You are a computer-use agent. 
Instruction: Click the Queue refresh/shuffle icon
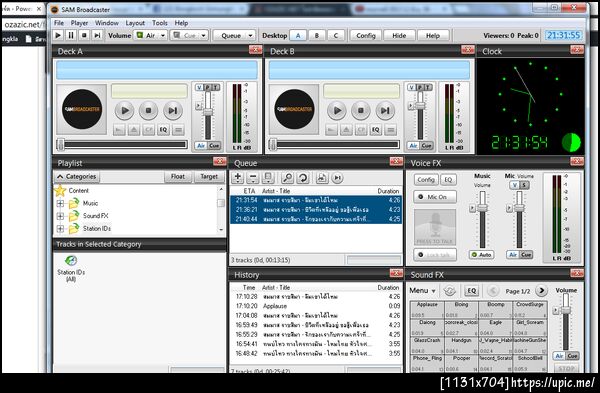coord(303,178)
